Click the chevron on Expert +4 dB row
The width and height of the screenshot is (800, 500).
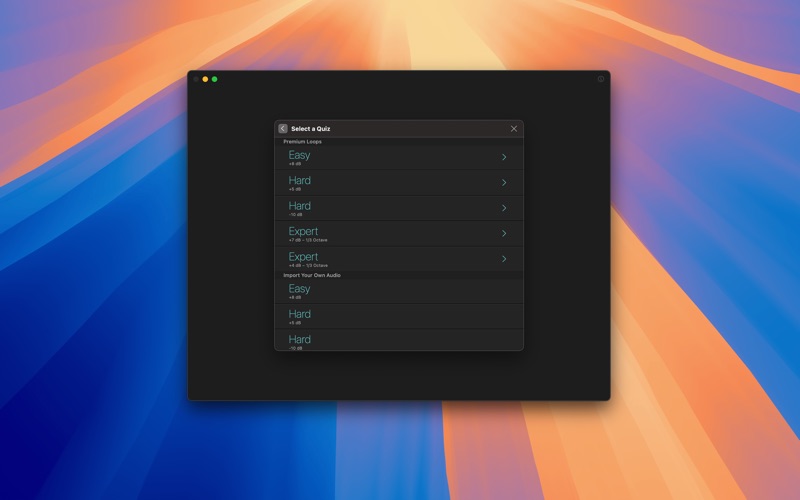(x=504, y=259)
